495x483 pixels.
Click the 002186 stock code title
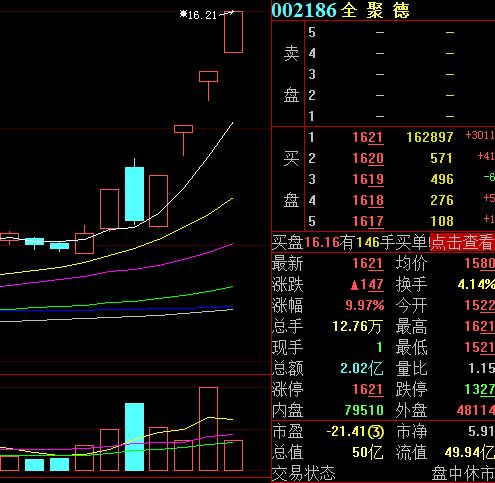304,10
